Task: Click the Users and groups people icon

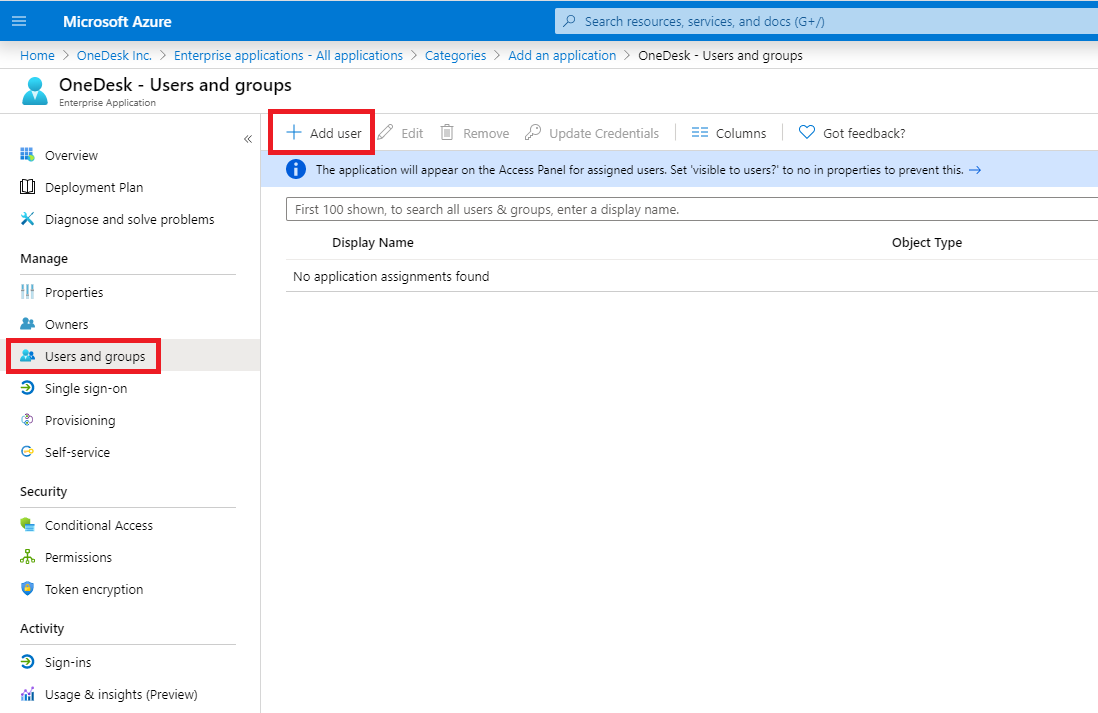Action: click(27, 356)
